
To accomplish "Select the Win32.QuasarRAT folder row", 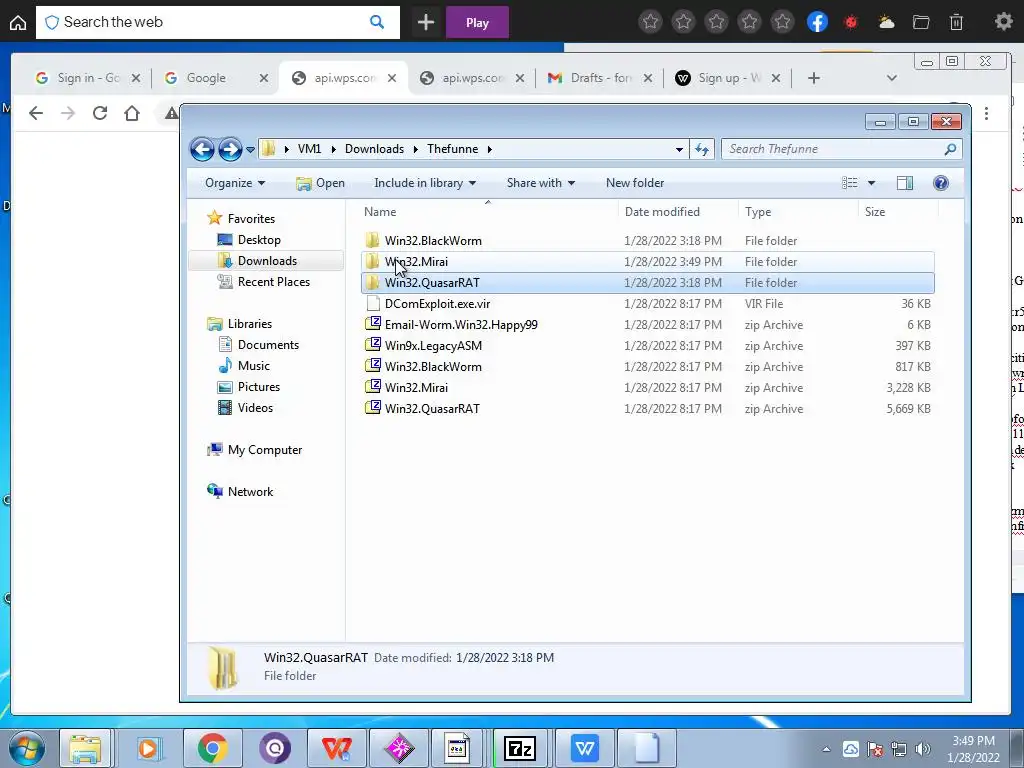I will [647, 282].
